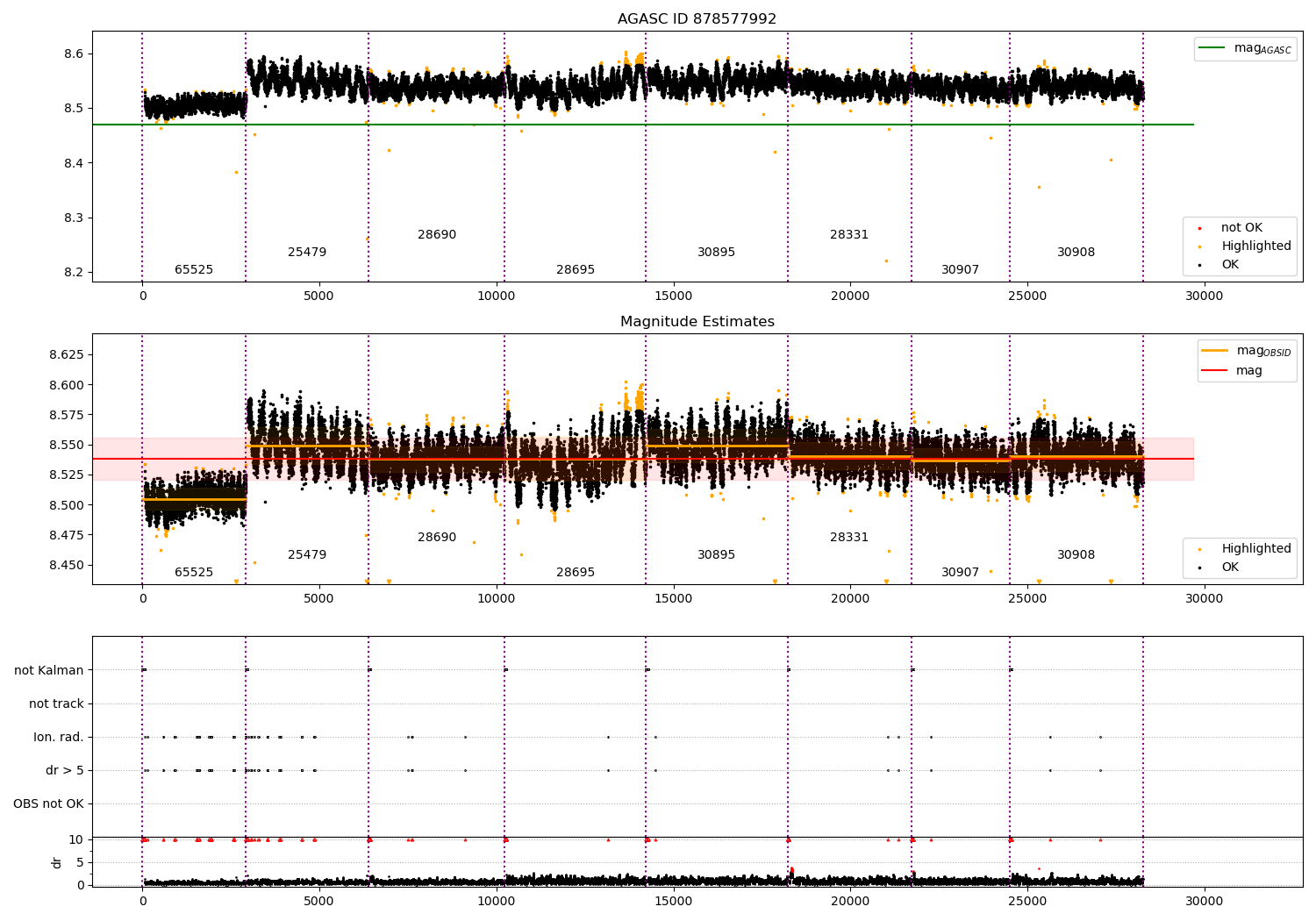The height and width of the screenshot is (921, 1316).
Task: Click the red line sample beside 'mag'
Action: pyautogui.click(x=1215, y=370)
